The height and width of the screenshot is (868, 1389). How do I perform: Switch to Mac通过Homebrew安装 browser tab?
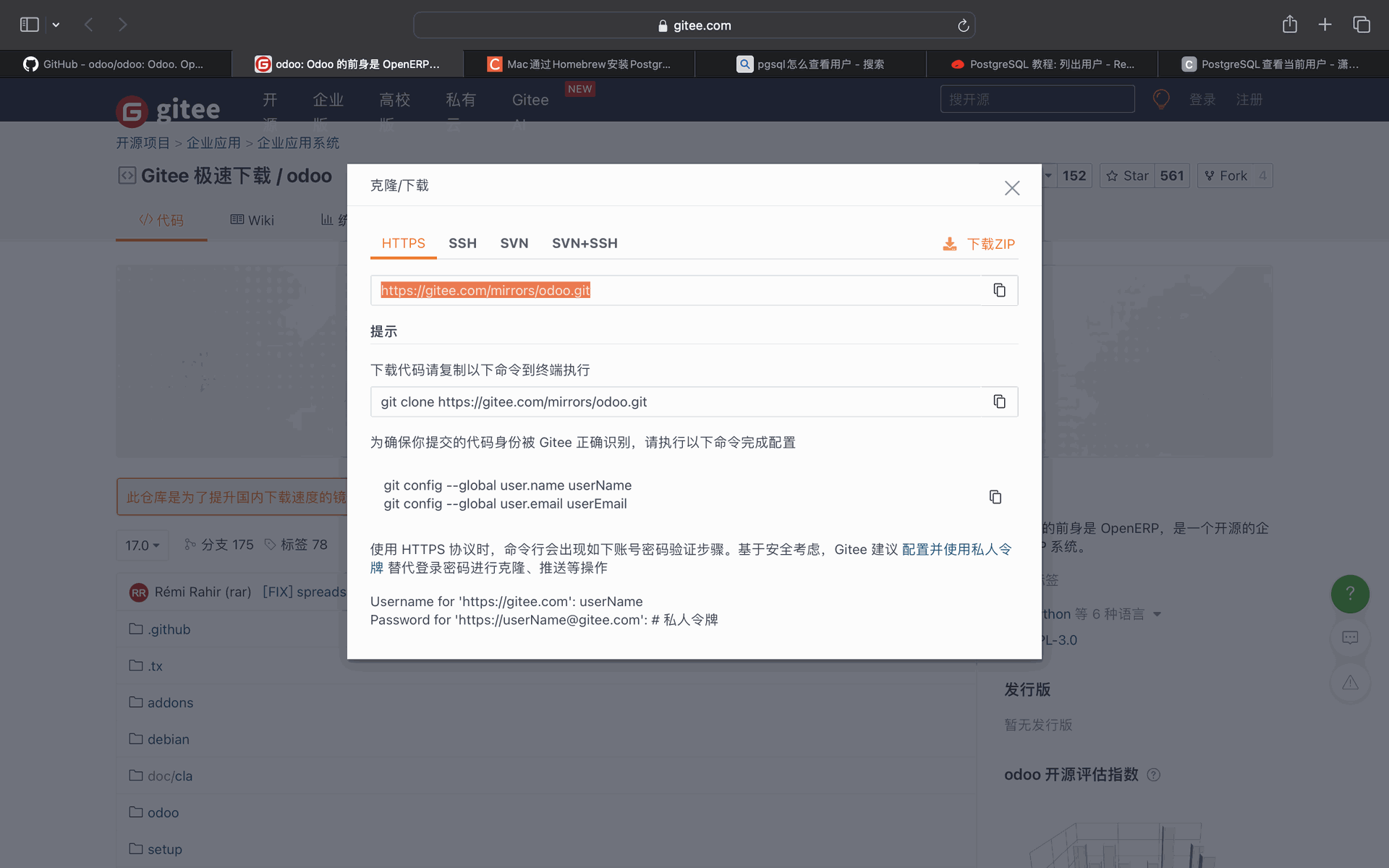[579, 64]
